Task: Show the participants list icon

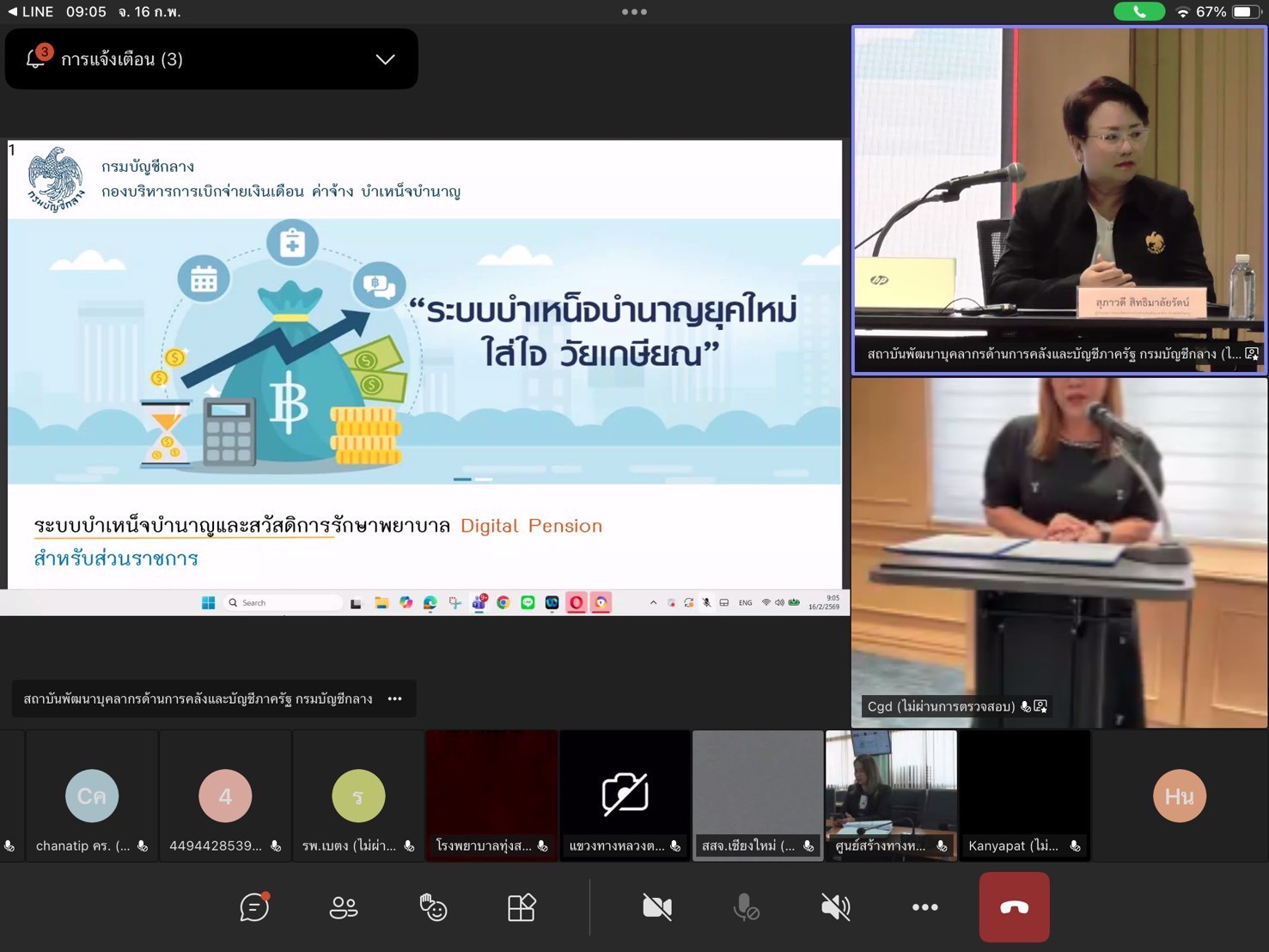Action: (344, 907)
